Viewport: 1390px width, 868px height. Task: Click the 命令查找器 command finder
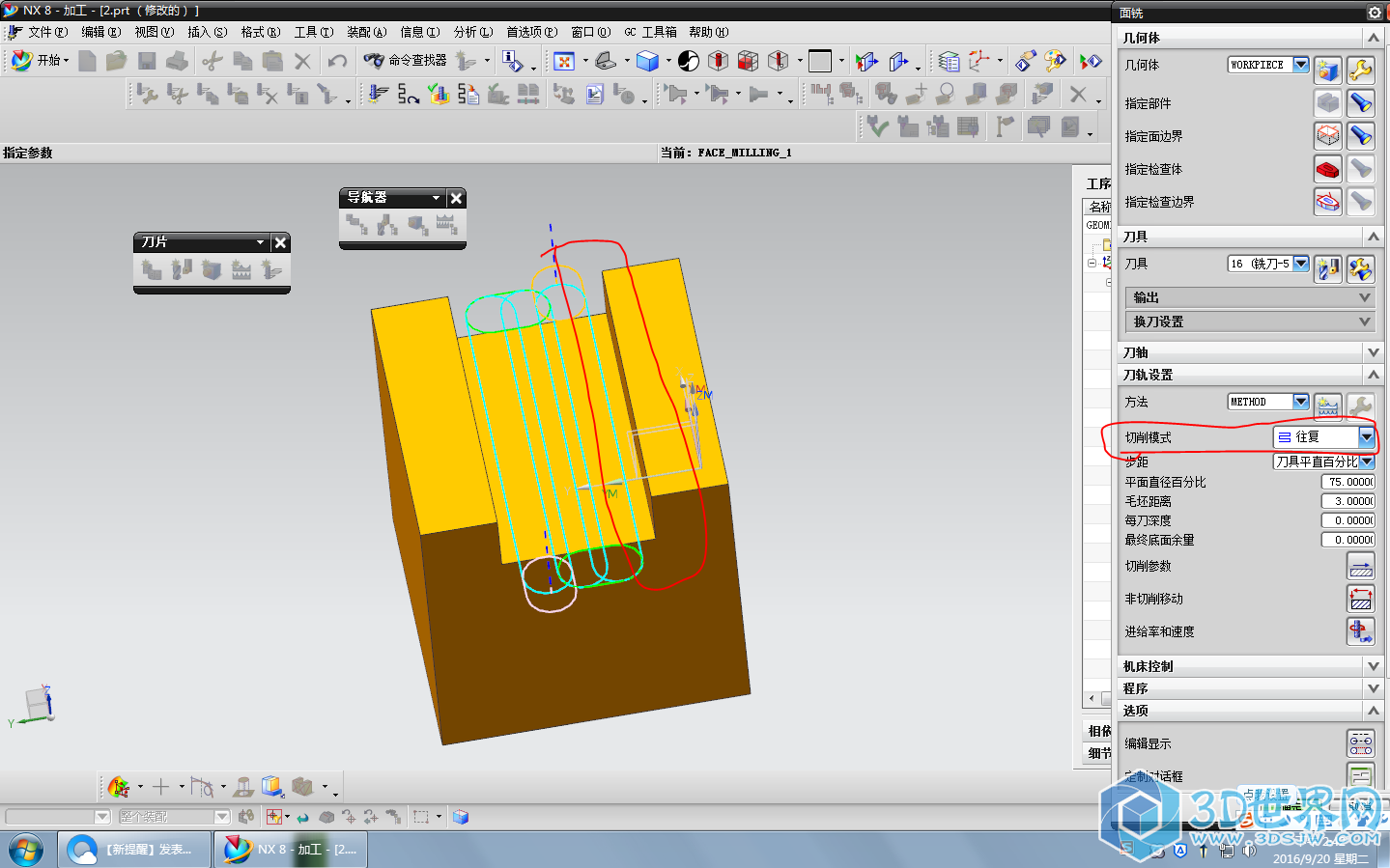point(406,60)
